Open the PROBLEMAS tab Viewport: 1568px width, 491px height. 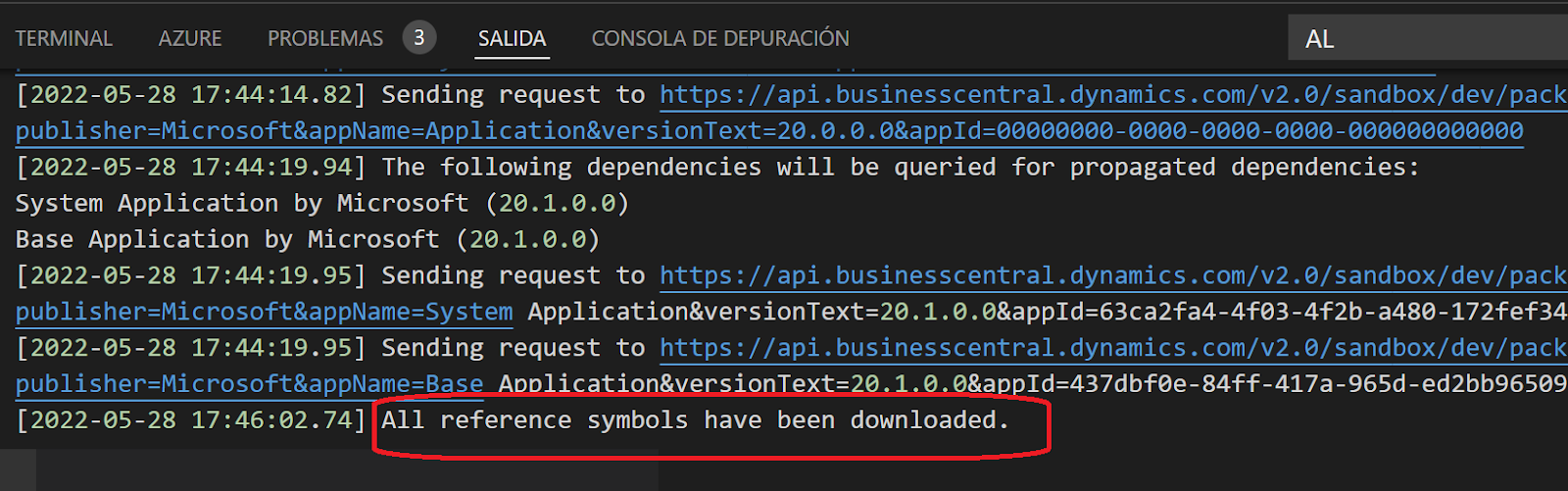pos(325,38)
